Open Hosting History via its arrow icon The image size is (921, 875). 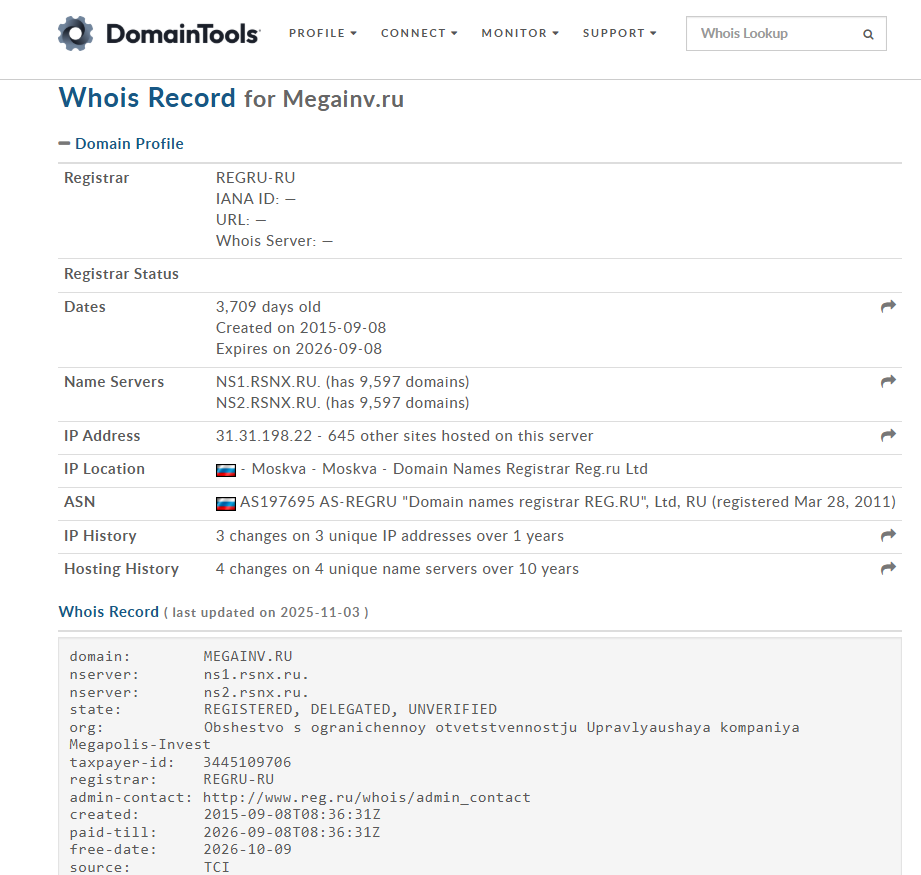click(x=888, y=569)
